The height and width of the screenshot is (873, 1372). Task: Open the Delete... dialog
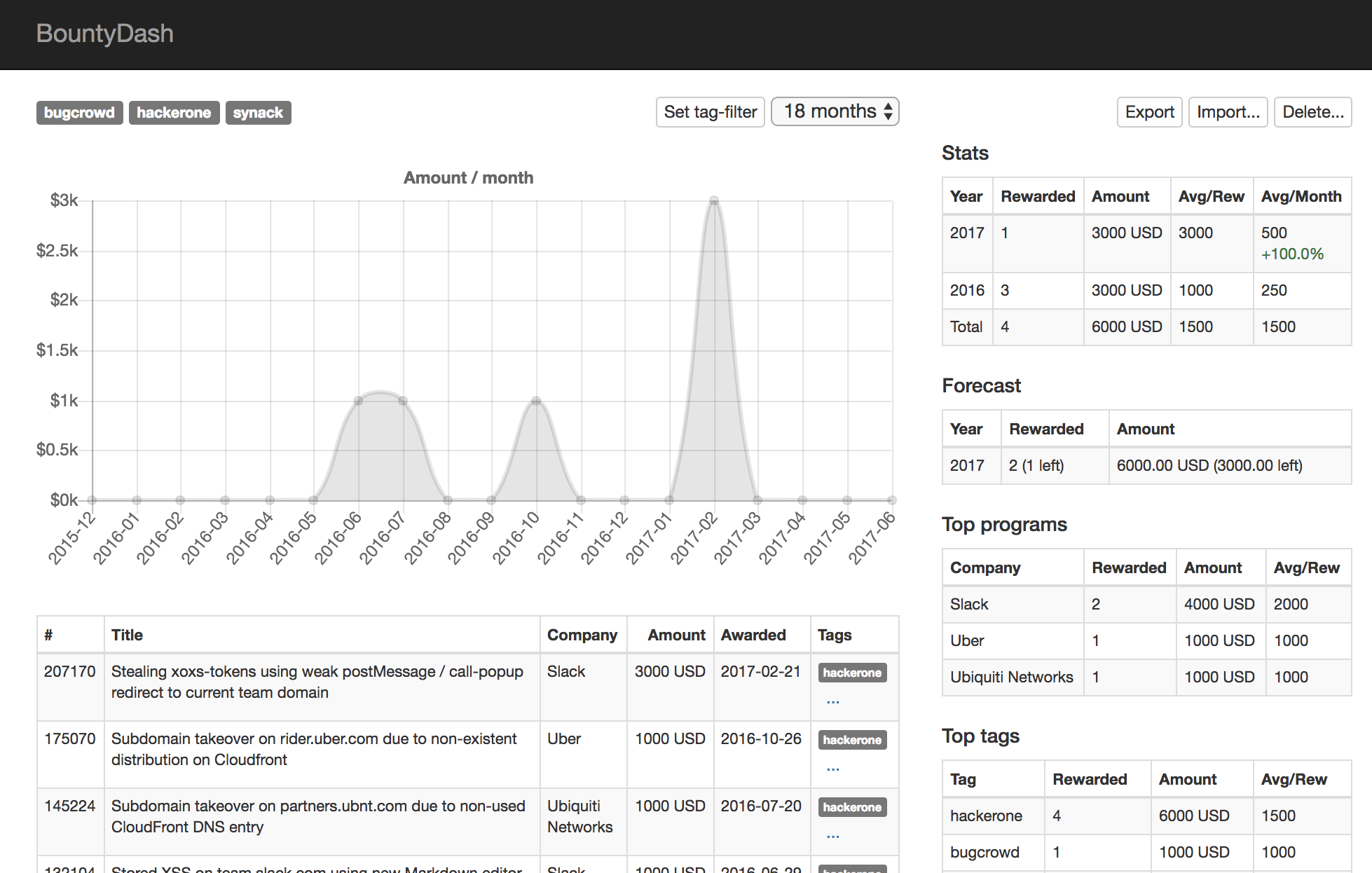point(1312,112)
